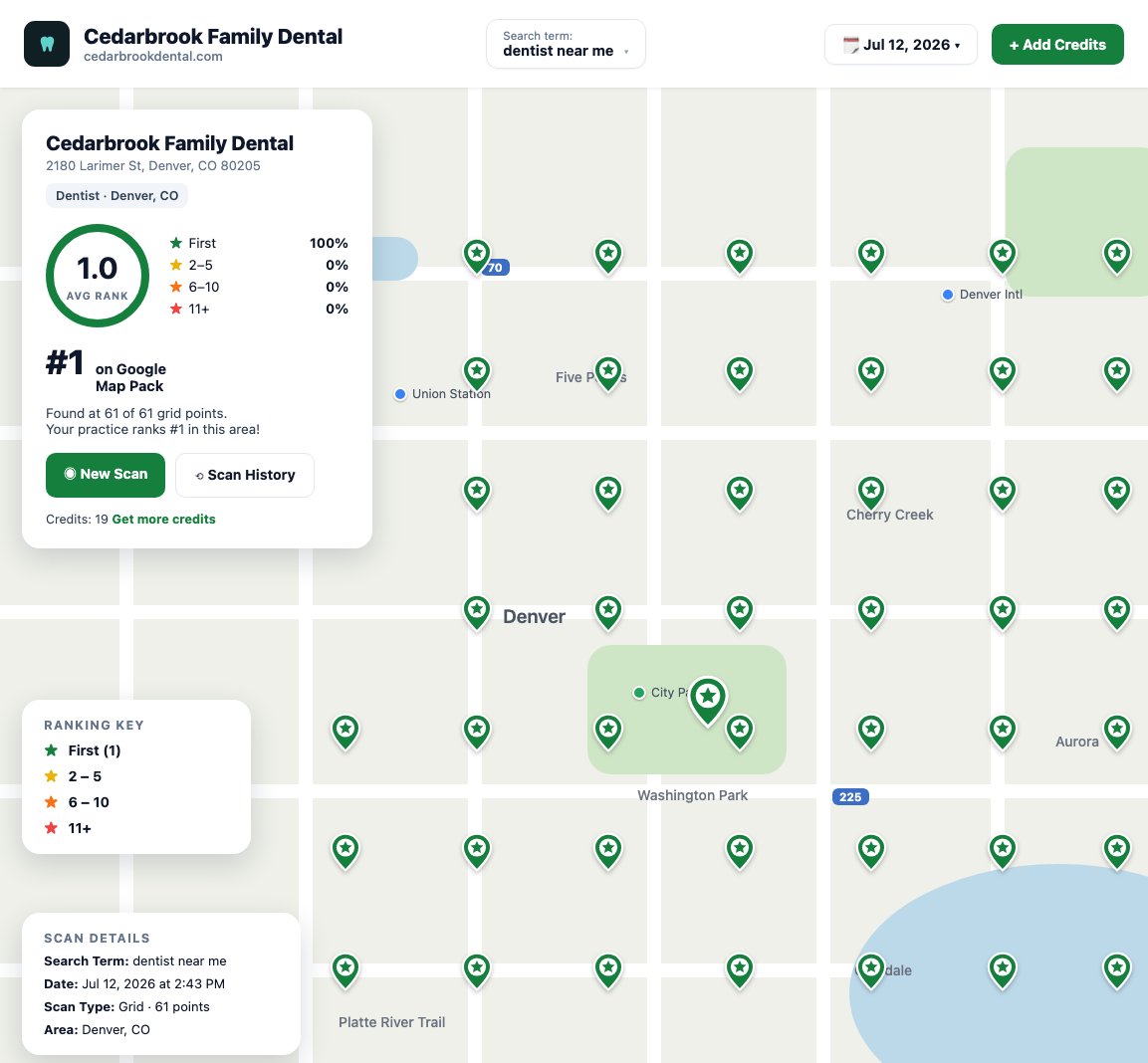Viewport: 1148px width, 1063px height.
Task: Click the Add Credits button
Action: [1057, 45]
